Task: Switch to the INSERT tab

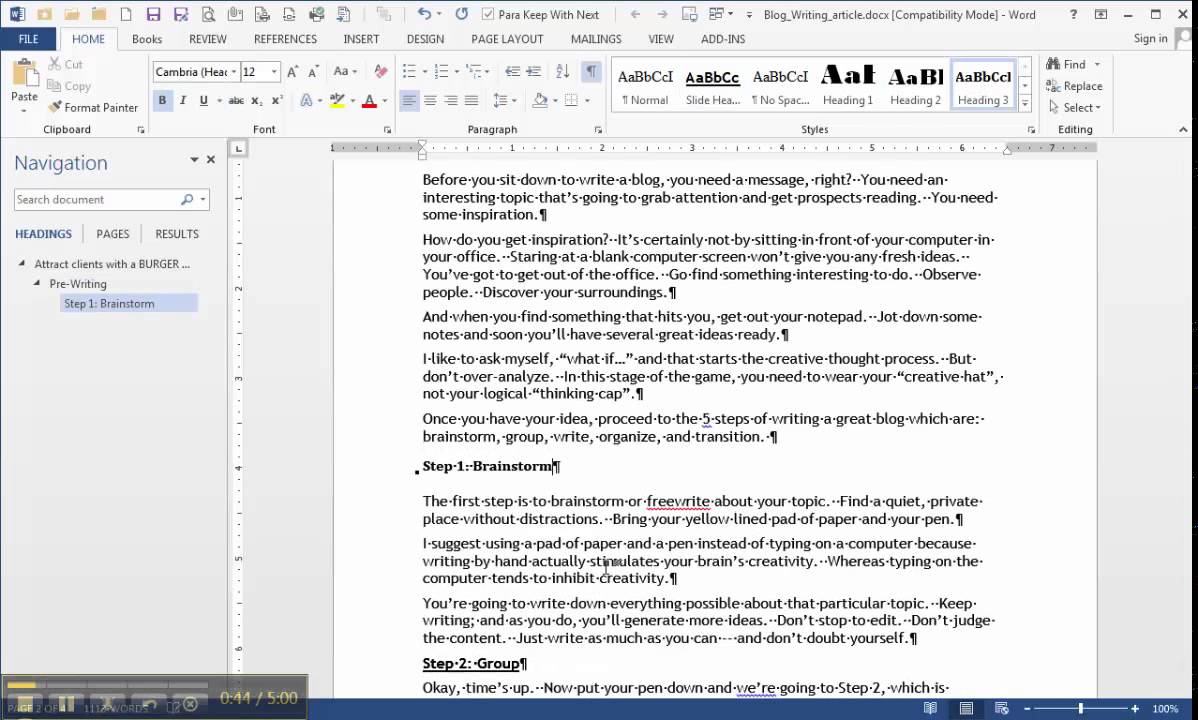Action: [361, 39]
